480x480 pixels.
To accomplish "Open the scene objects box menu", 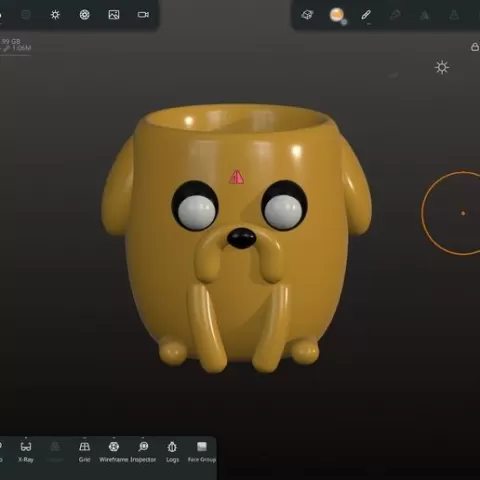I will click(307, 15).
